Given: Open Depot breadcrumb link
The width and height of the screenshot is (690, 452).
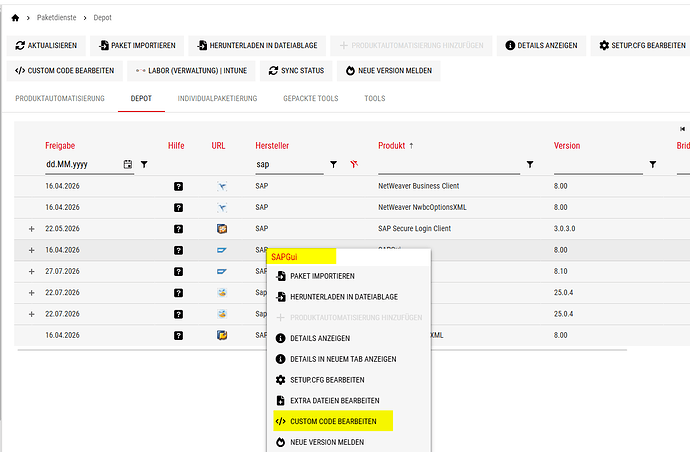Looking at the screenshot, I should tap(102, 18).
